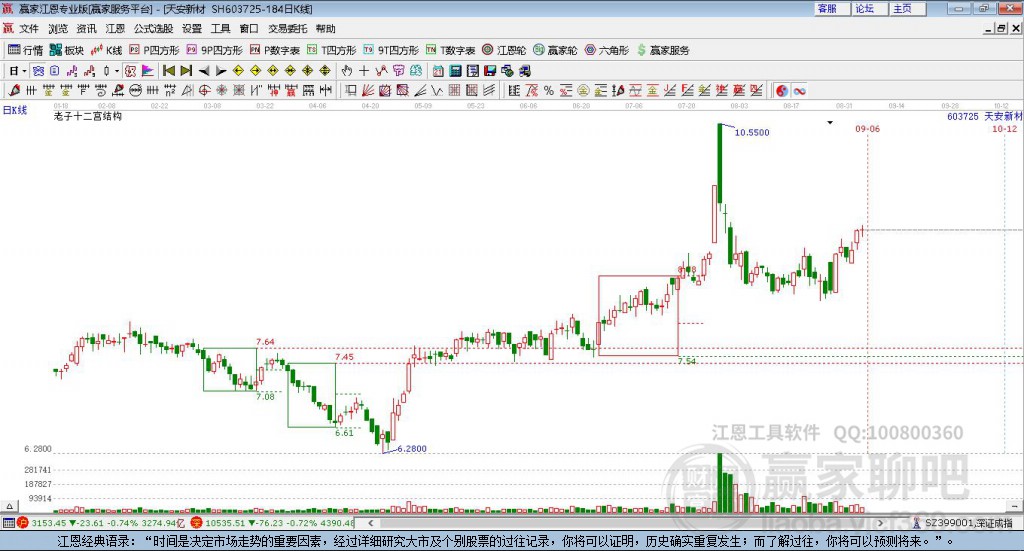The image size is (1024, 551).
Task: Click the 客服 customer service button
Action: click(832, 8)
